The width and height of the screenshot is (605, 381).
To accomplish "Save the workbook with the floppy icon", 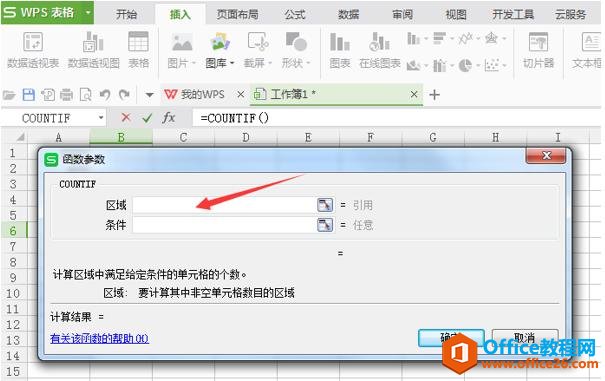I will 29,95.
